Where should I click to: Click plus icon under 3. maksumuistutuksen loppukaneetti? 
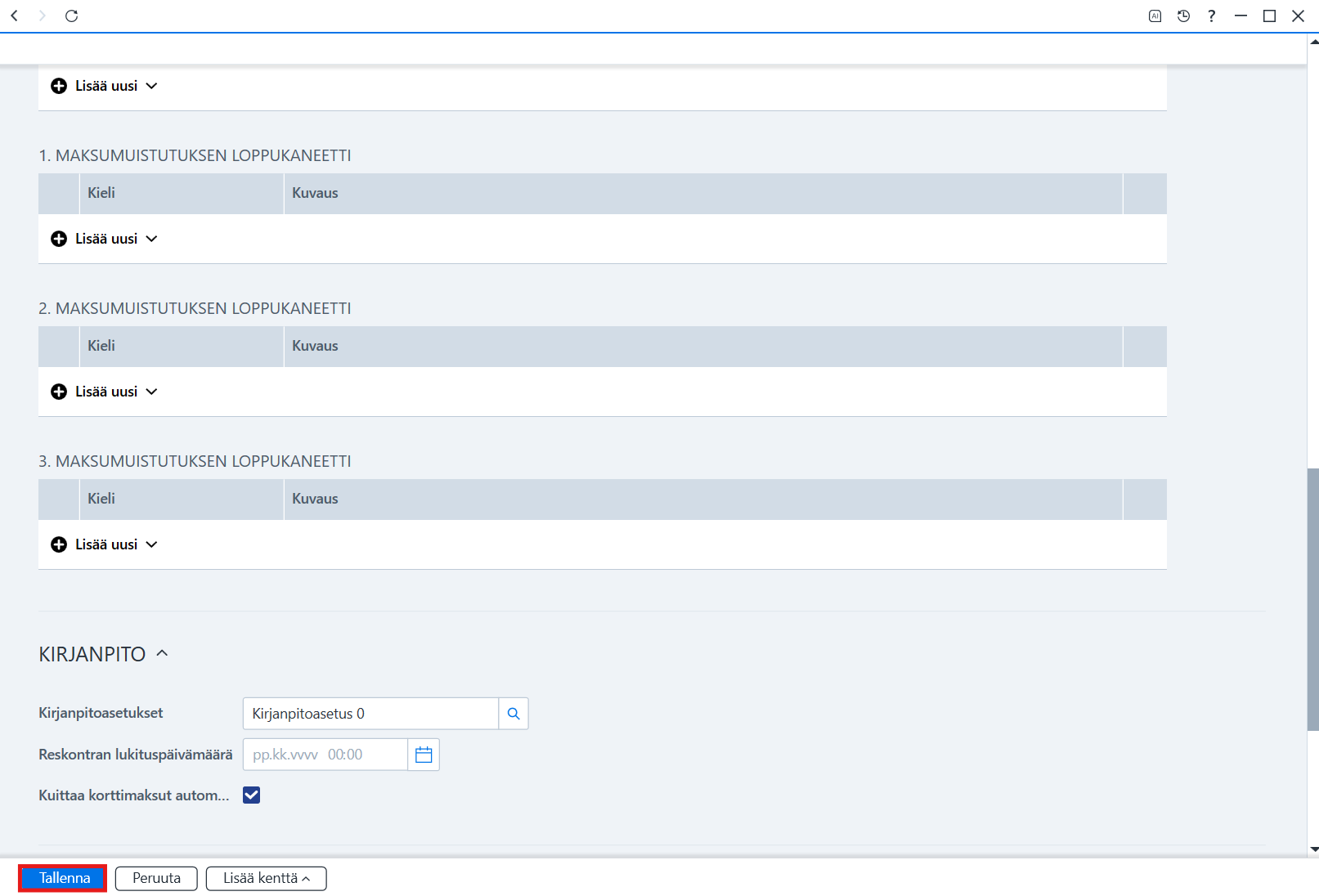[x=59, y=544]
